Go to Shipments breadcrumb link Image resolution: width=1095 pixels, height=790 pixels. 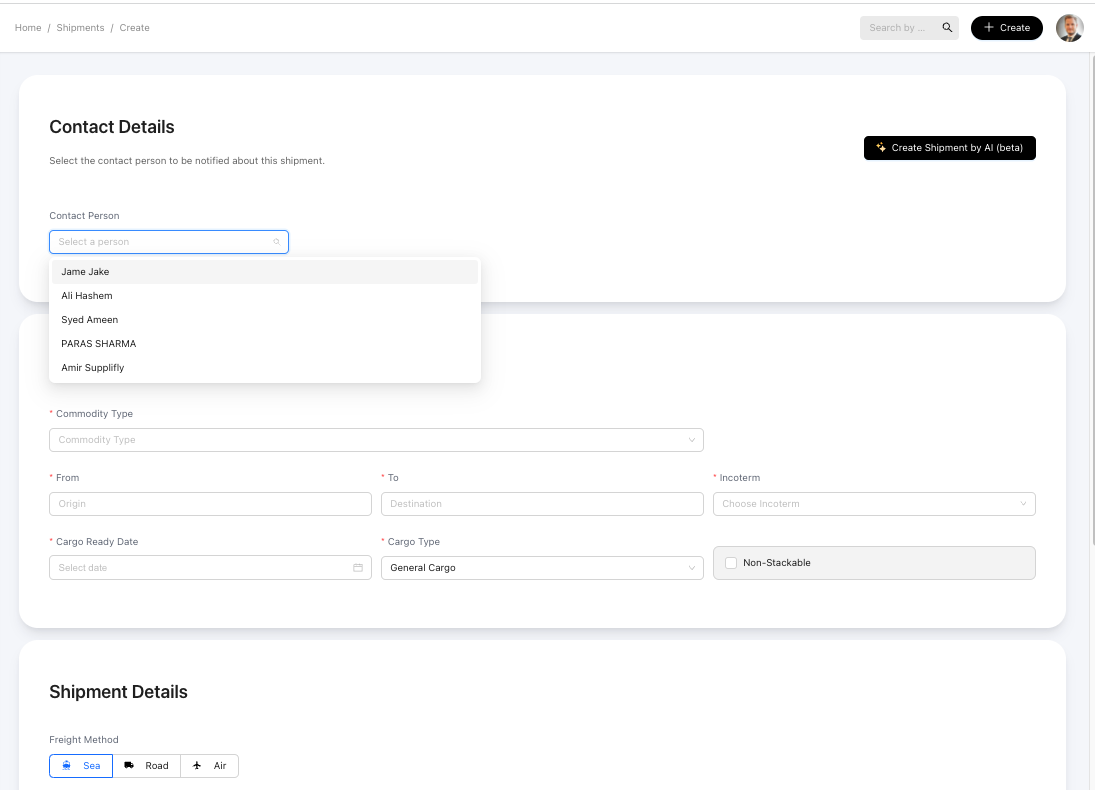pyautogui.click(x=80, y=28)
